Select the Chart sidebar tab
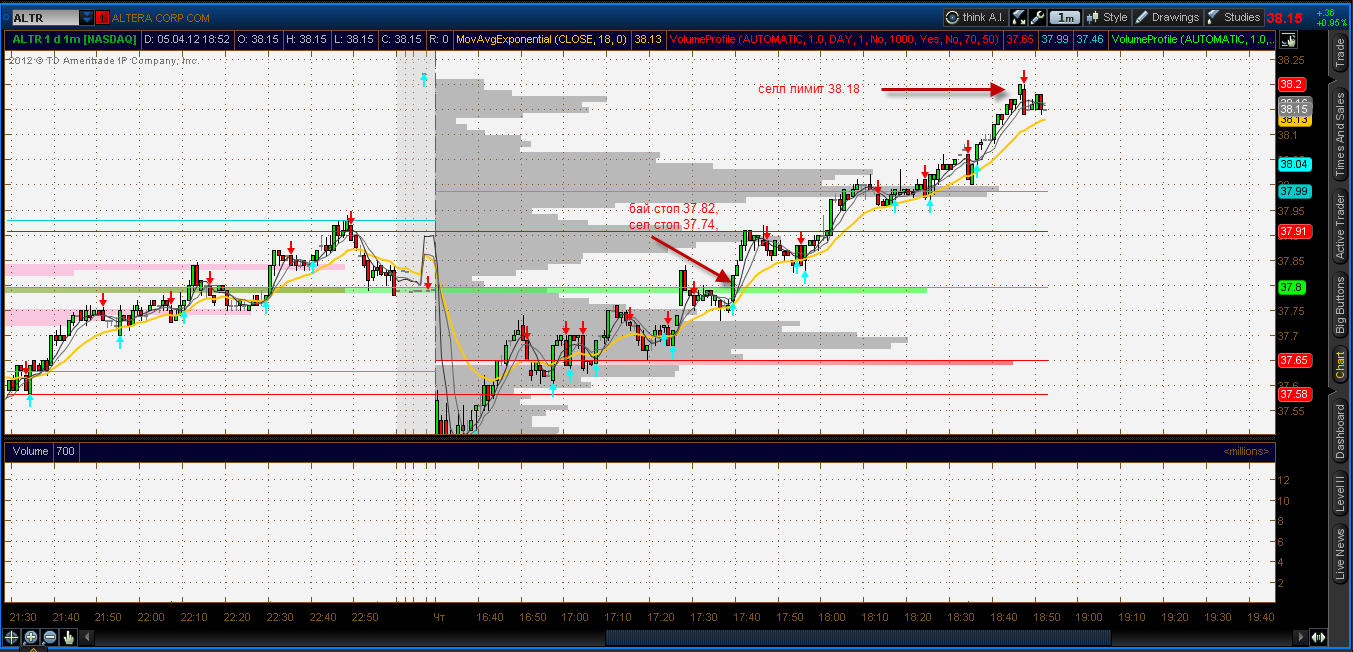 click(x=1340, y=366)
